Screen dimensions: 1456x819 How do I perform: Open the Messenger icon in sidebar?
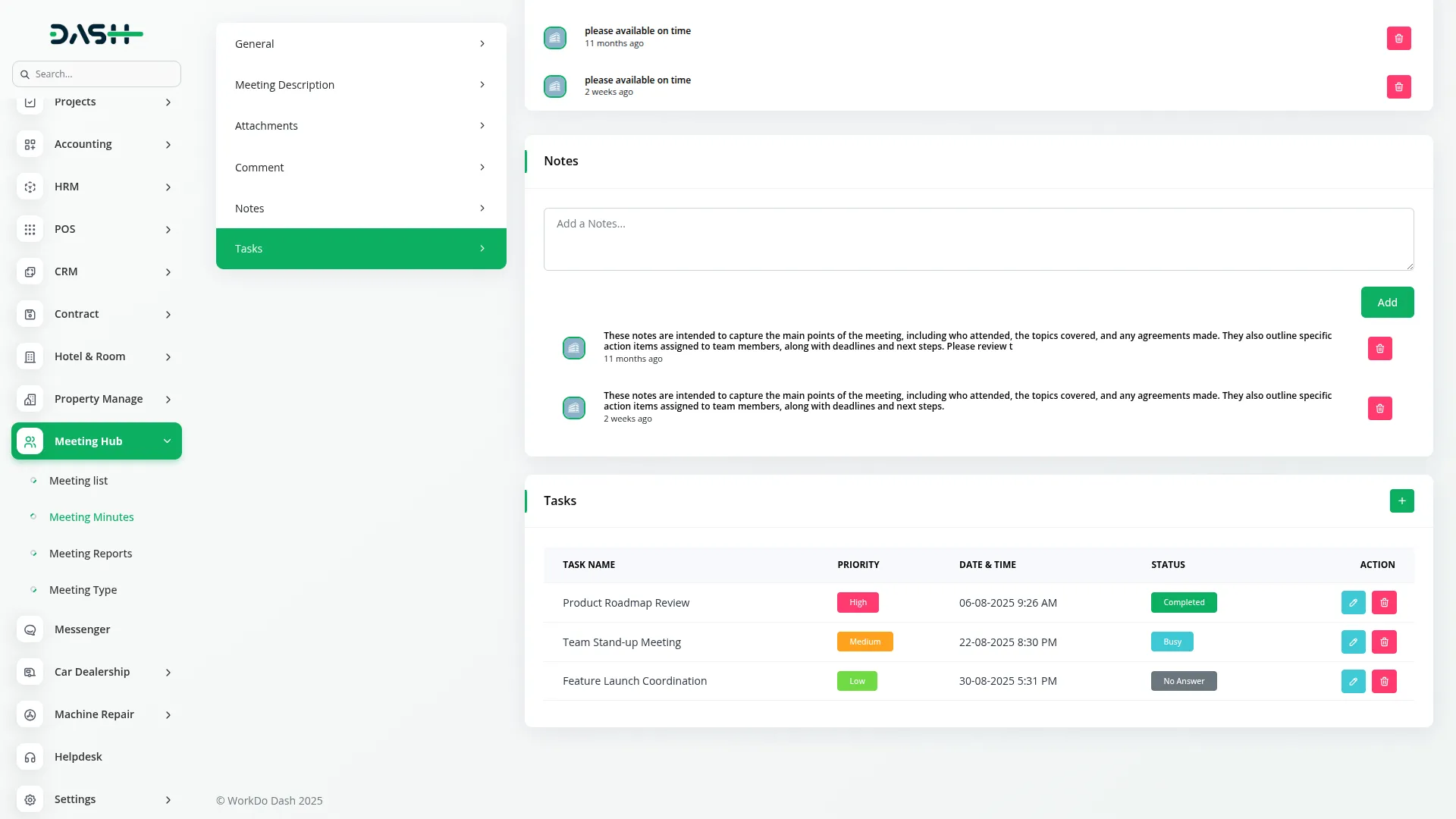coord(30,629)
